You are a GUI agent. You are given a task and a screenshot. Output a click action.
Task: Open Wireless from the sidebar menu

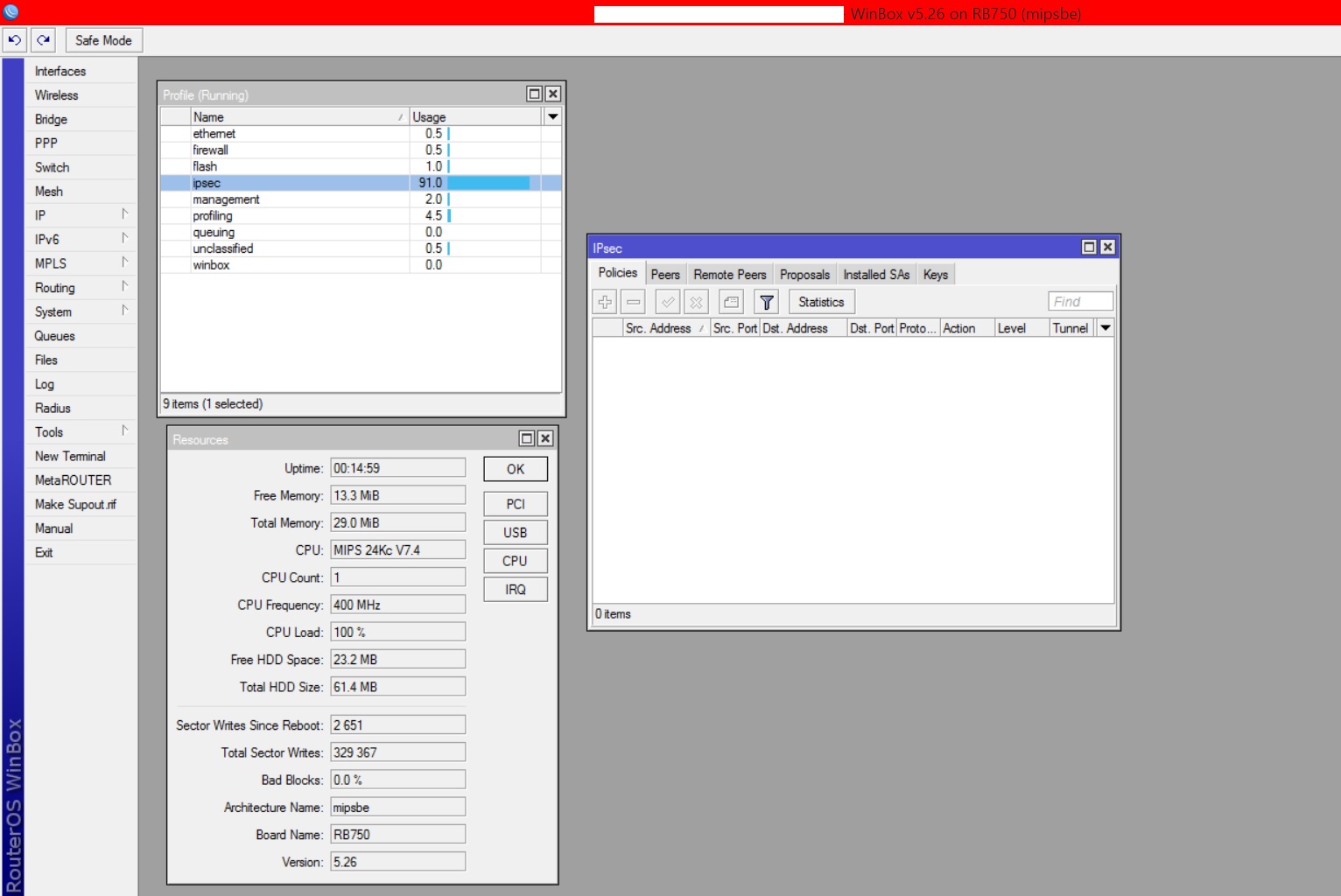[81, 95]
